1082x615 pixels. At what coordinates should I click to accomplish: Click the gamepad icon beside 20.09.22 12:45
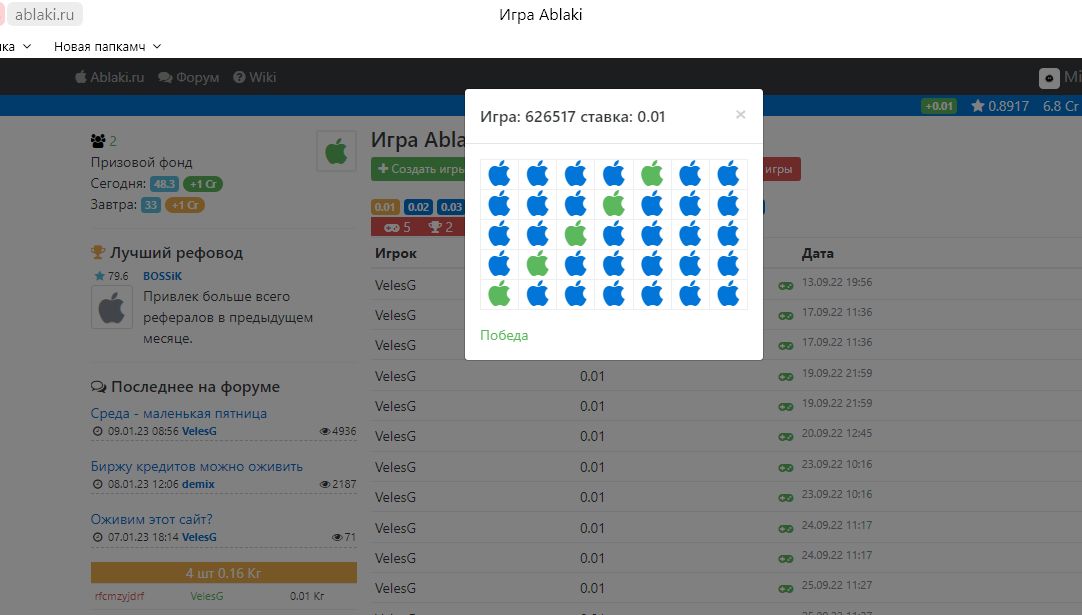pos(785,437)
